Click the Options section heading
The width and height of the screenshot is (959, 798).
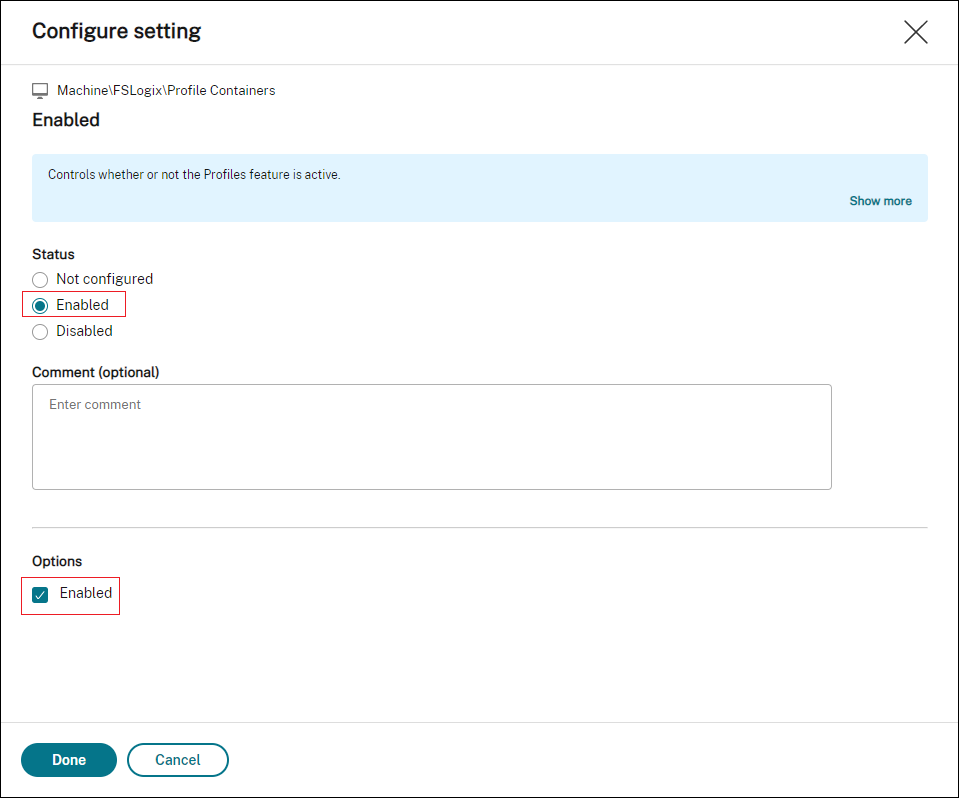coord(57,561)
